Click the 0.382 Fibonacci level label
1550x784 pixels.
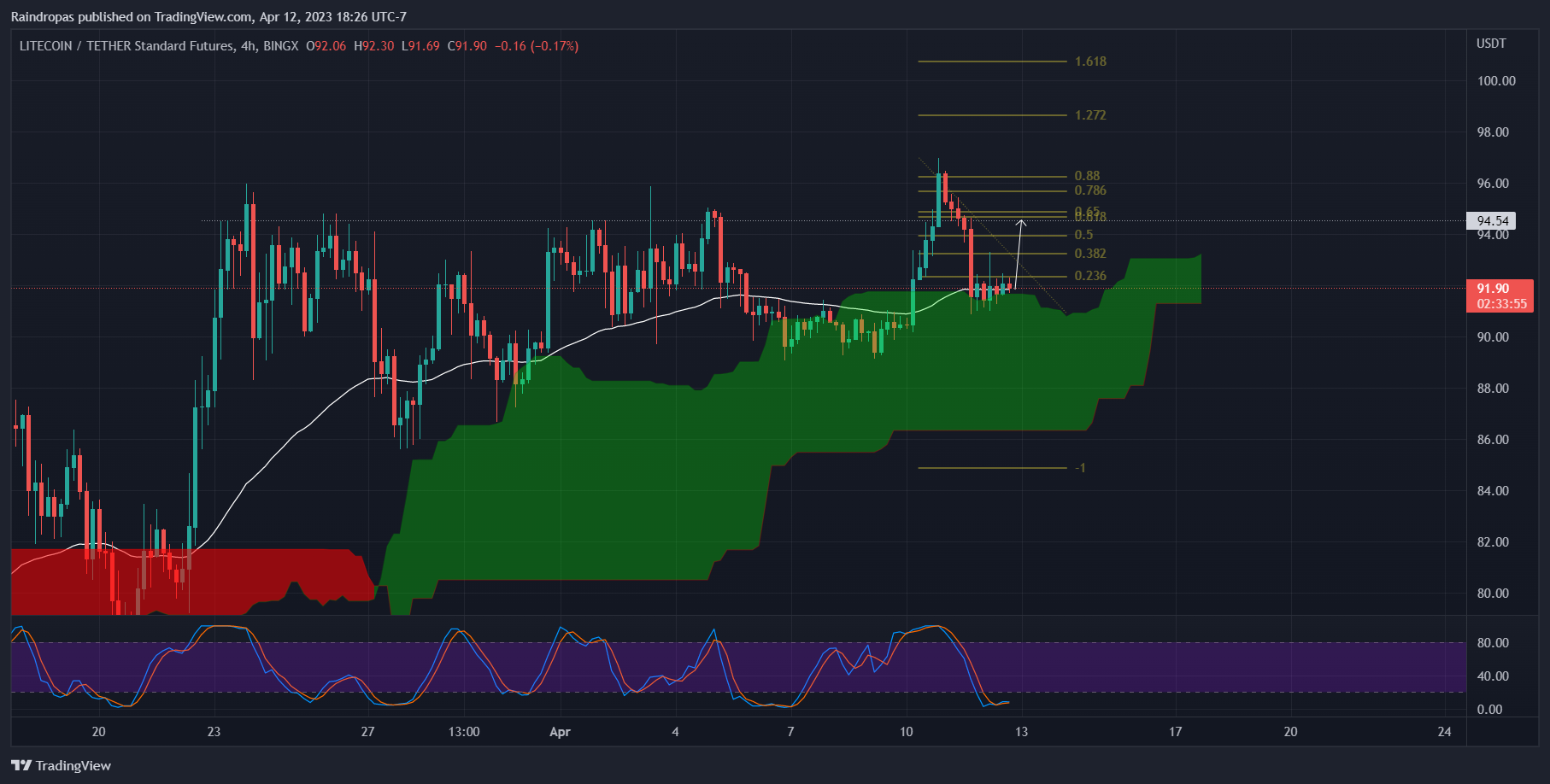click(1090, 254)
